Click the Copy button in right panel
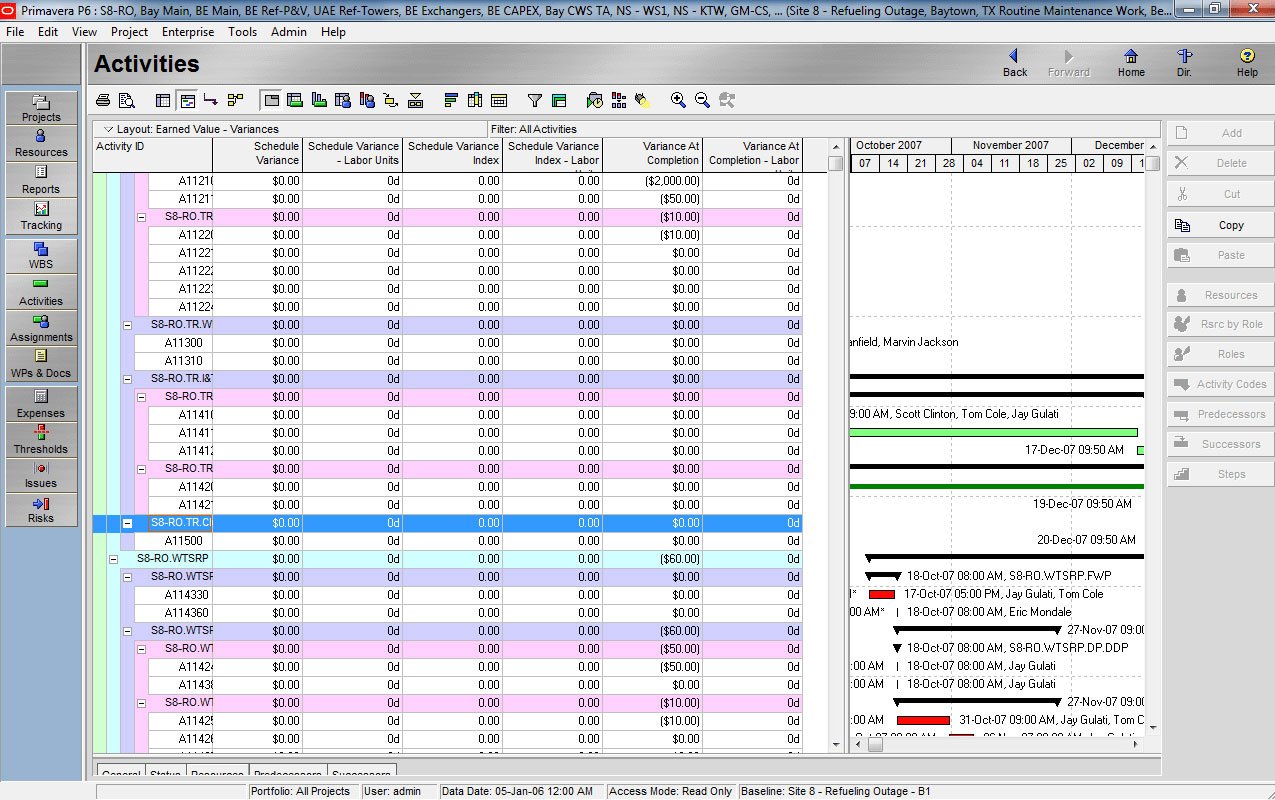 (x=1220, y=225)
